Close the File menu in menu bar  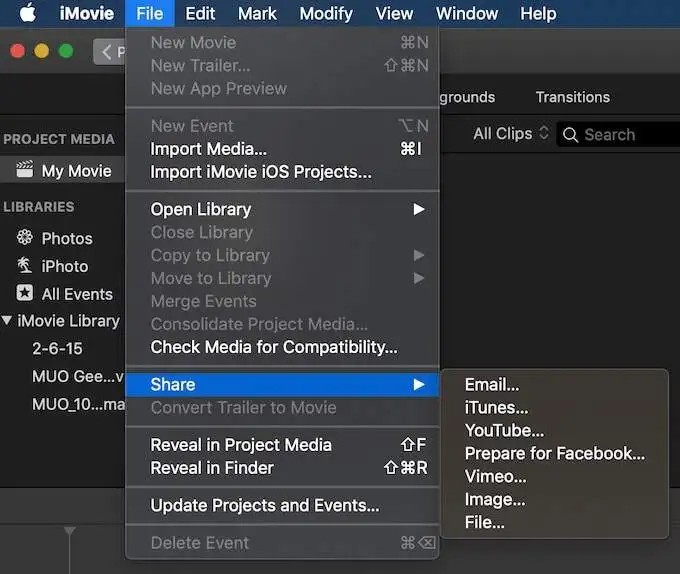tap(150, 13)
